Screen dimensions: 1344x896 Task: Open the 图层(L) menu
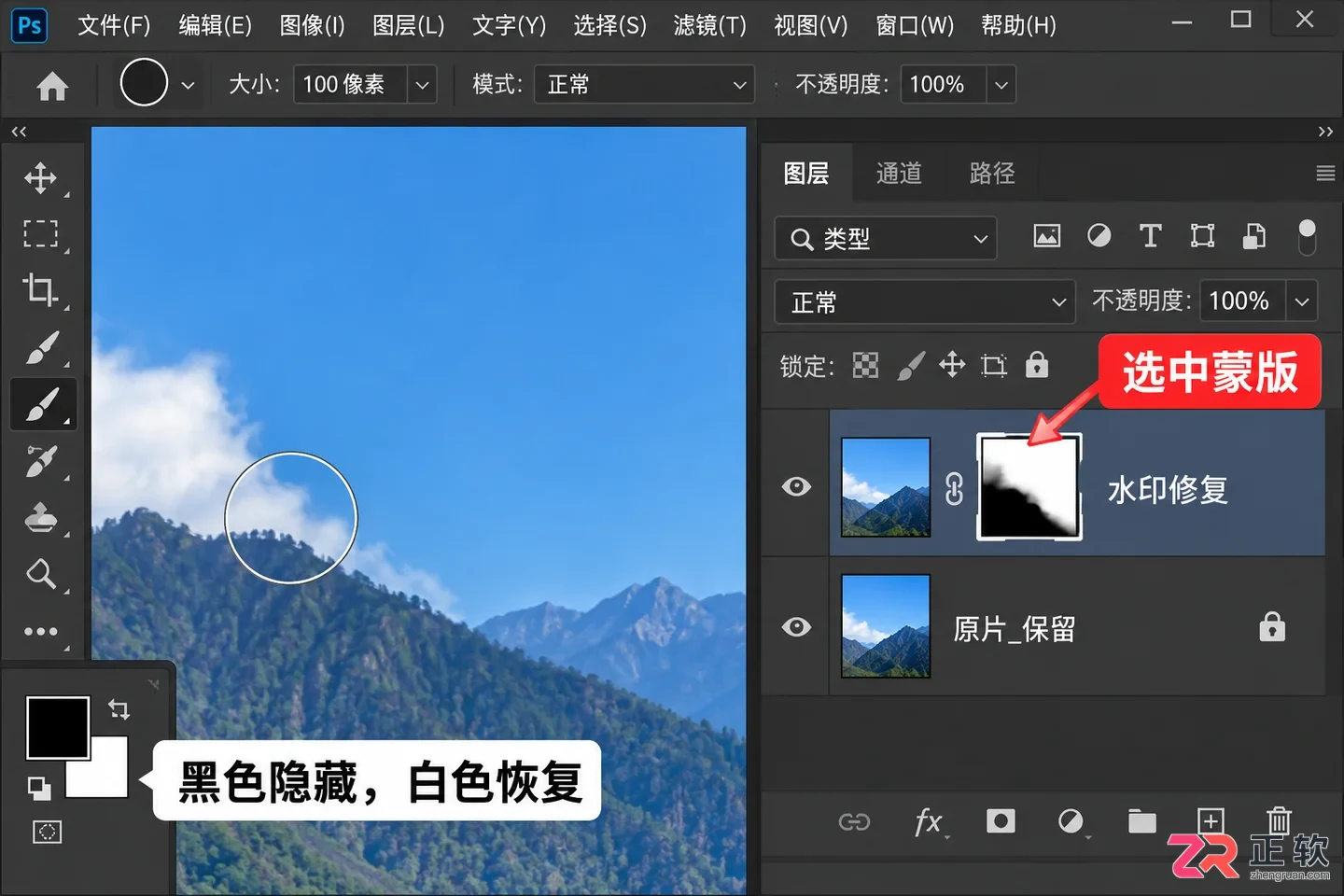[x=408, y=25]
